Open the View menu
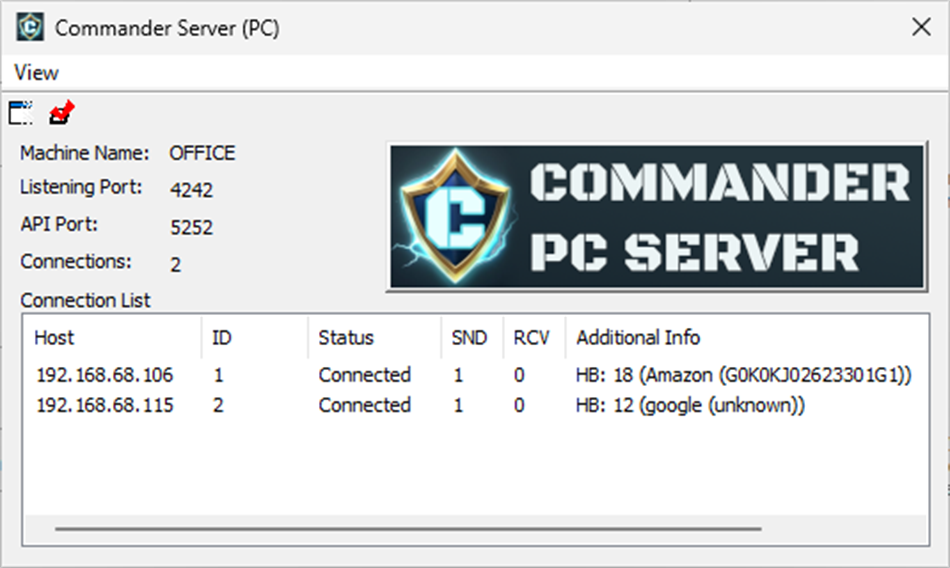The image size is (950, 568). point(36,73)
